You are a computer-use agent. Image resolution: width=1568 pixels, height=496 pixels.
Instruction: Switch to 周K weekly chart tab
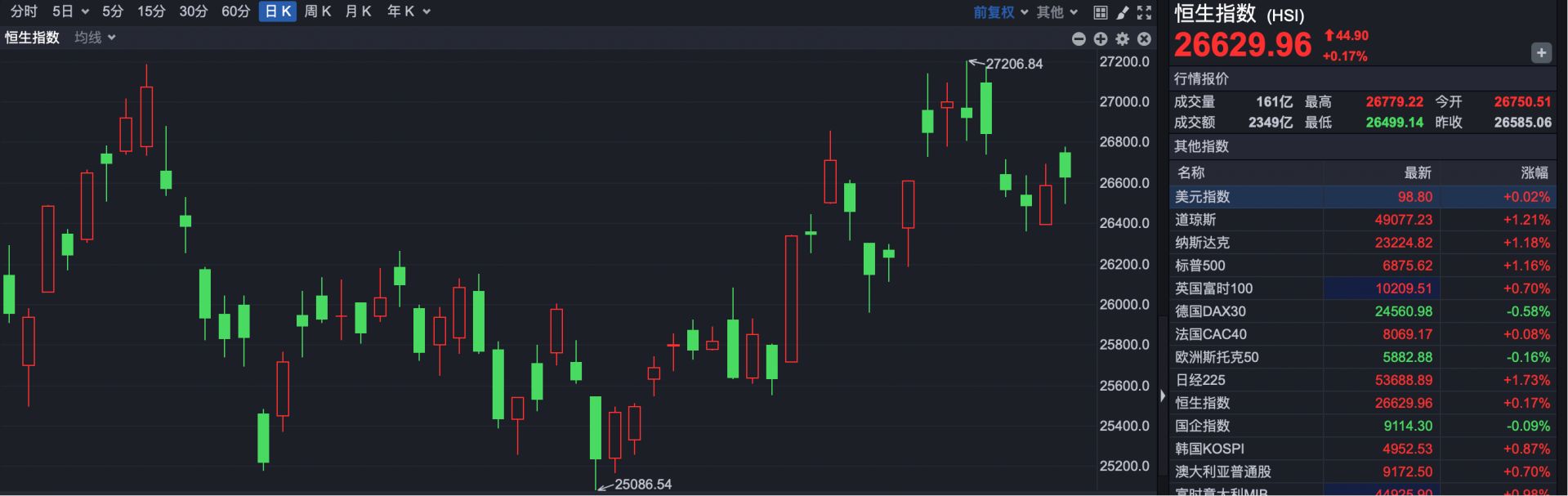pyautogui.click(x=317, y=11)
